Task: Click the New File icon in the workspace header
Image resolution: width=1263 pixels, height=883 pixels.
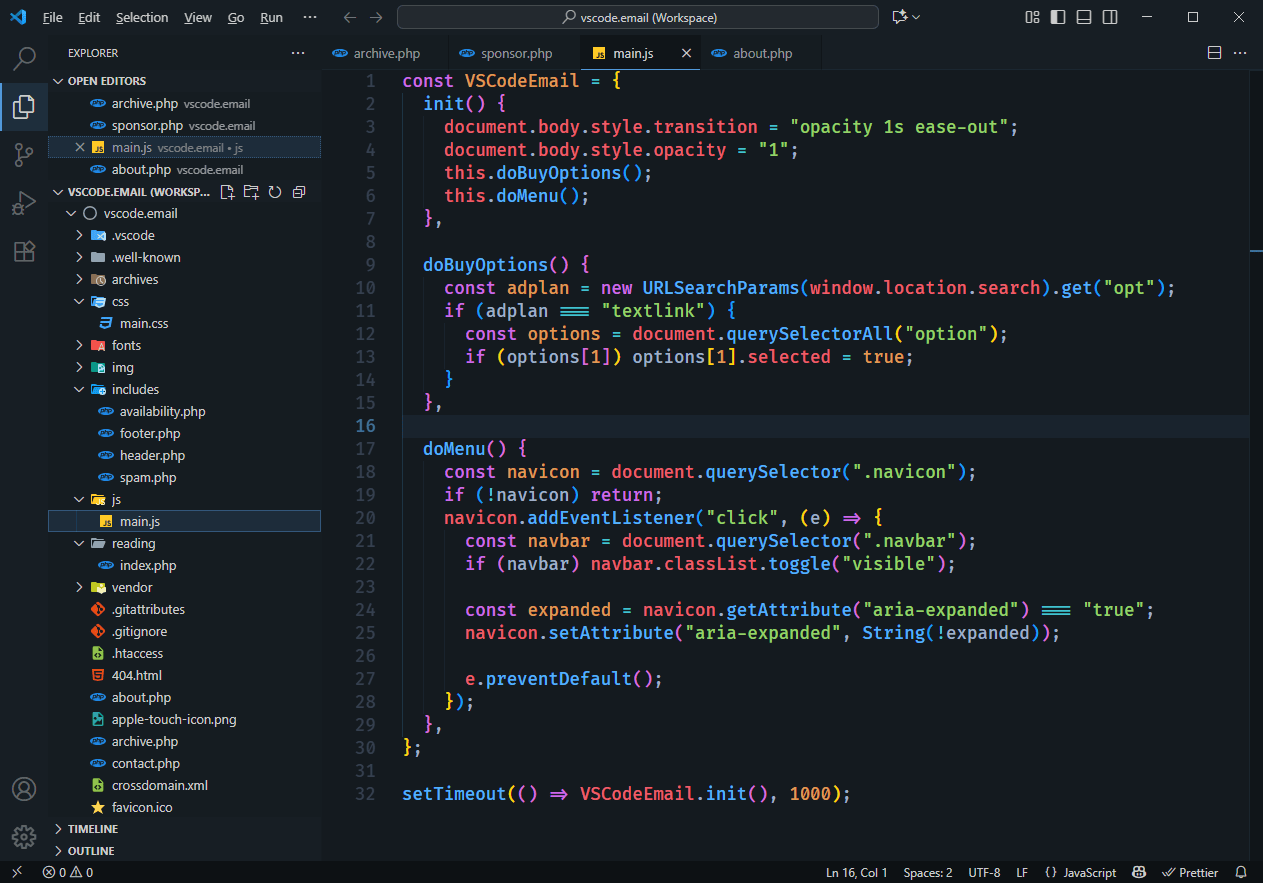Action: click(x=228, y=191)
